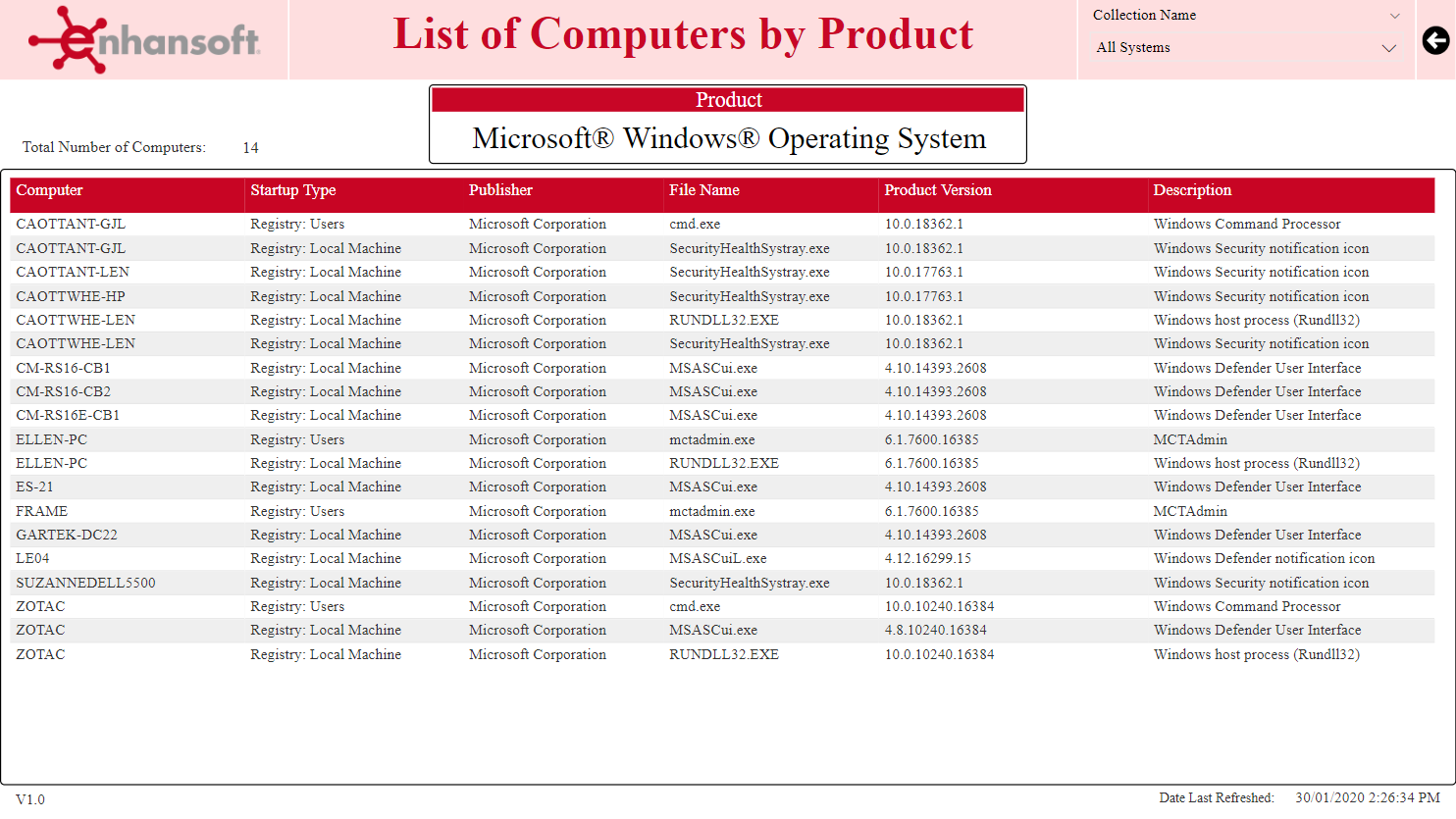Click mctadmin.exe in ELLEN-PC row

[x=712, y=439]
